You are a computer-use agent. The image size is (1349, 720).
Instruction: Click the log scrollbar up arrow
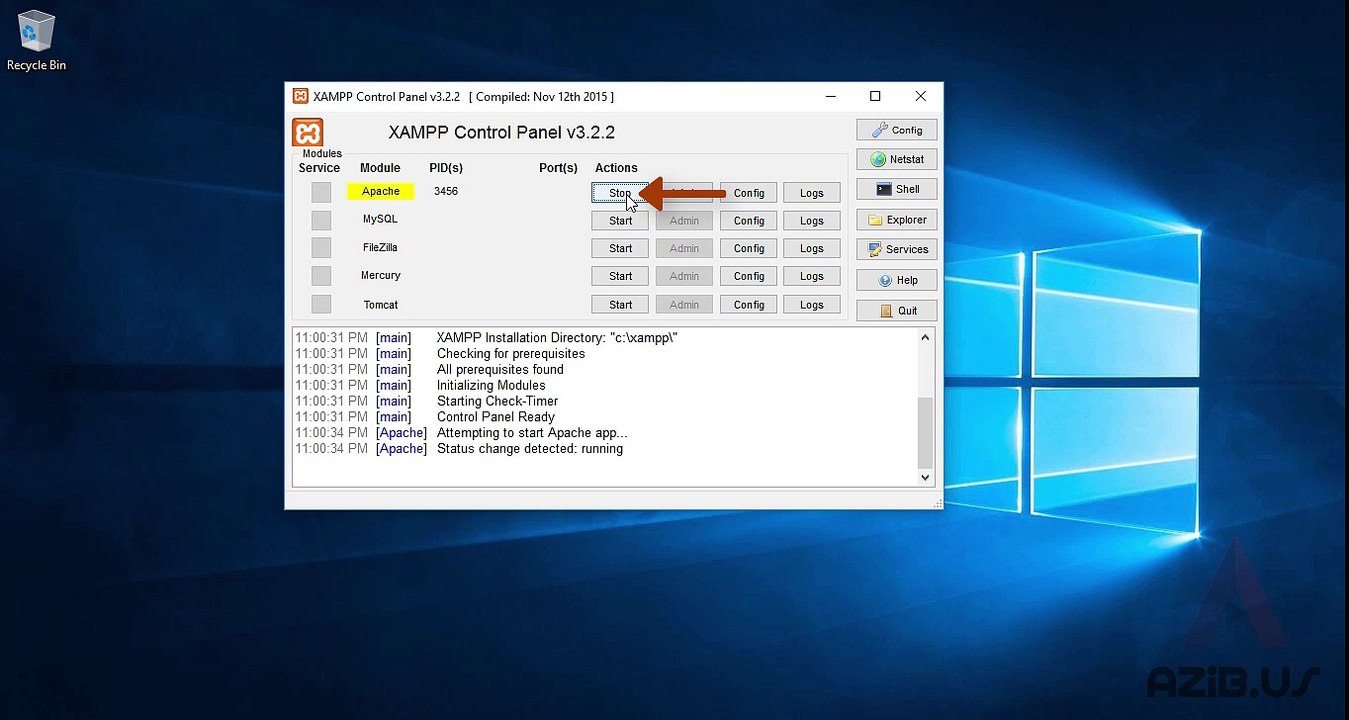pos(925,338)
